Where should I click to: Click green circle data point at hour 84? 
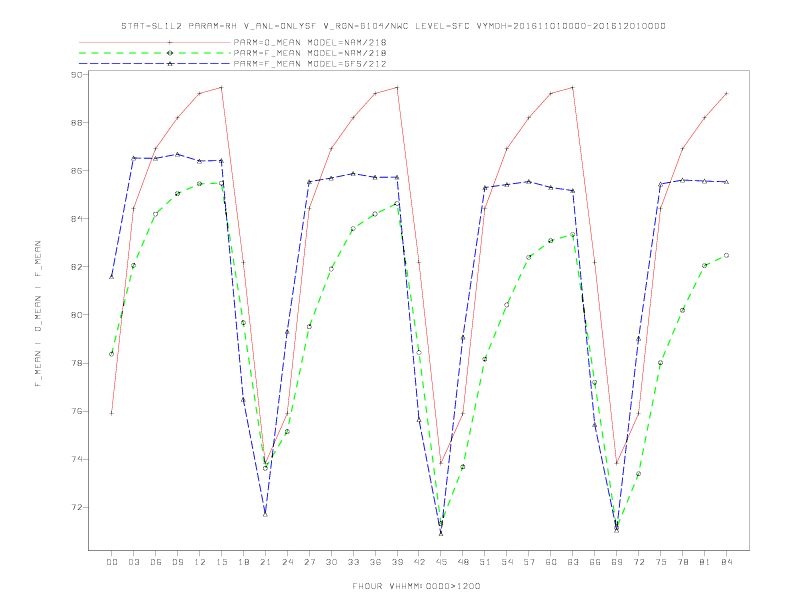(x=727, y=256)
